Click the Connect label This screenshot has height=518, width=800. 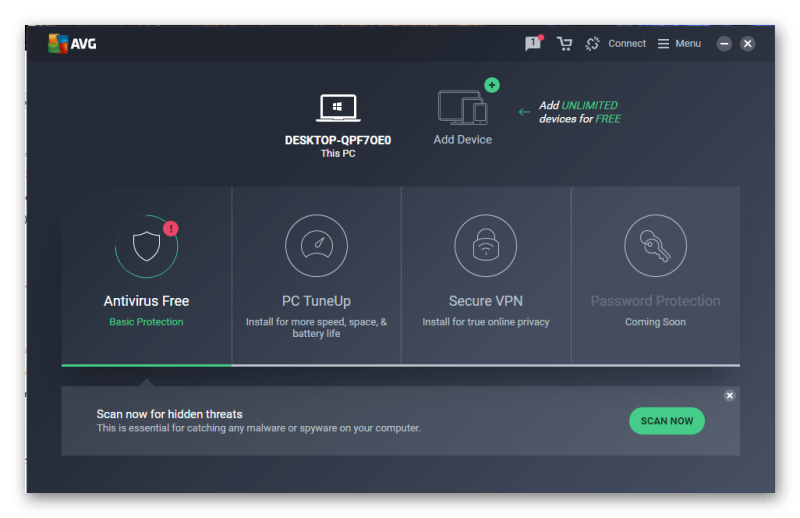(x=627, y=44)
